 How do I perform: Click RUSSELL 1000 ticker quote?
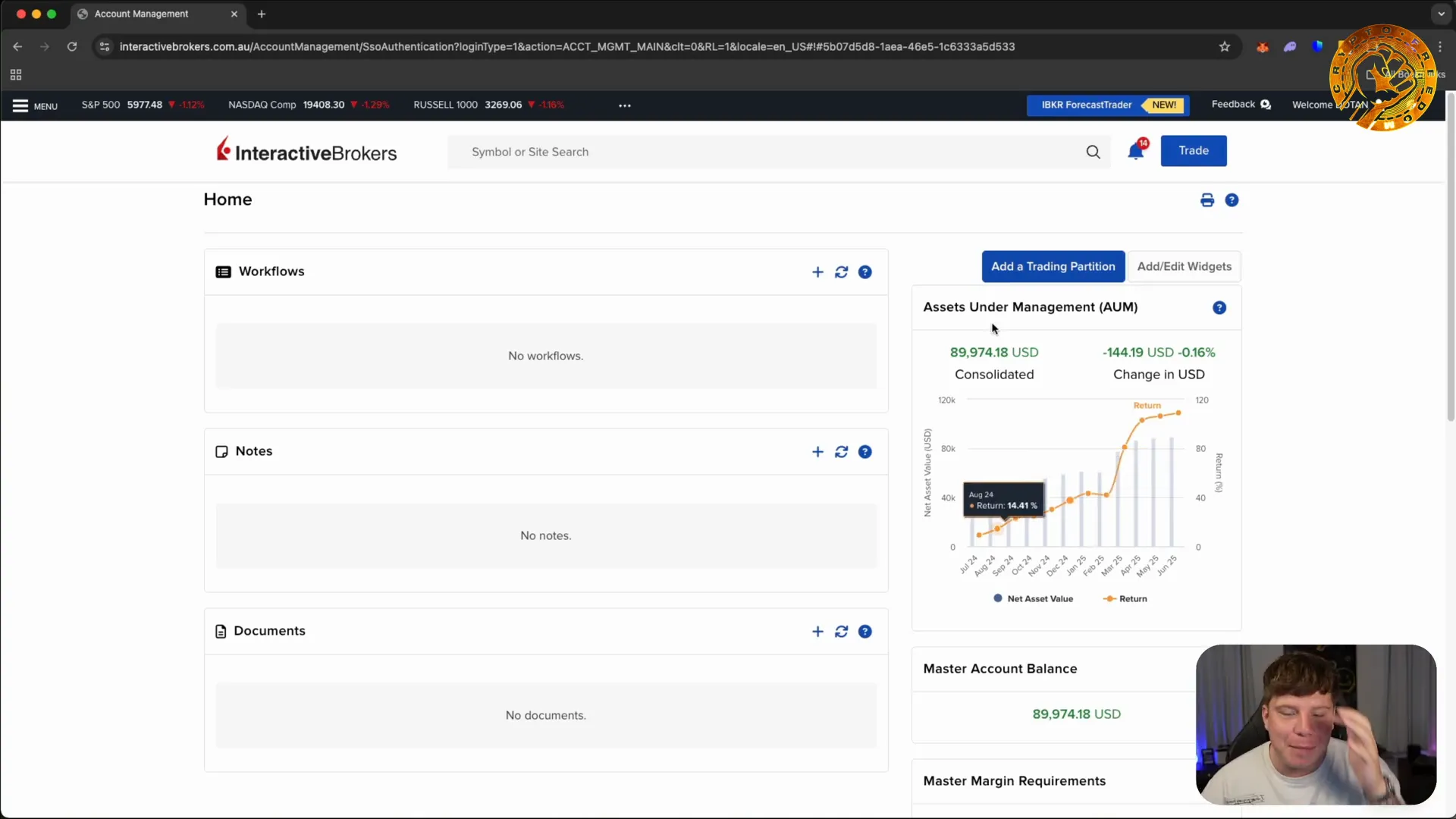pos(489,105)
